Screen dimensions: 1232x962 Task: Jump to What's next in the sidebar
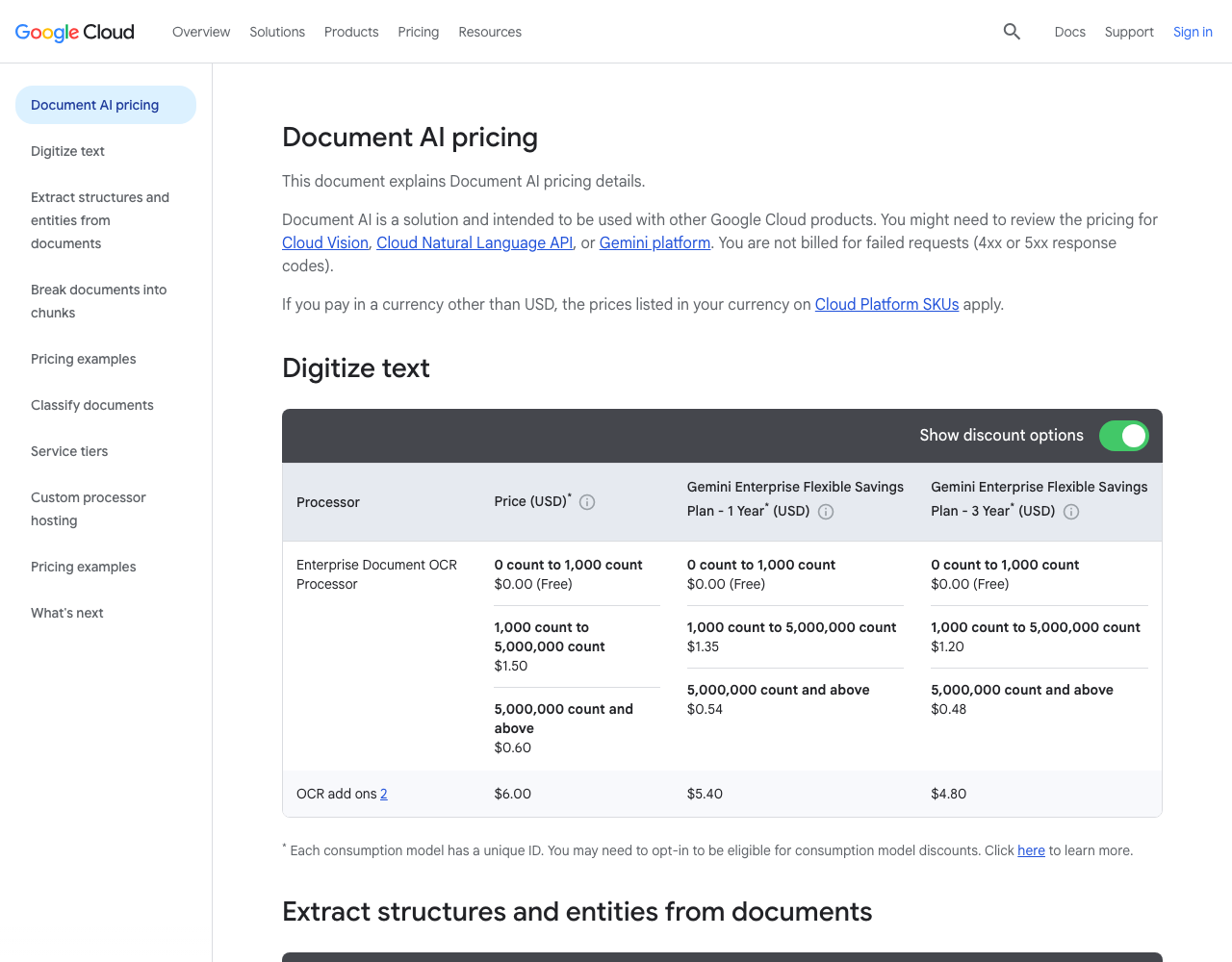(67, 613)
